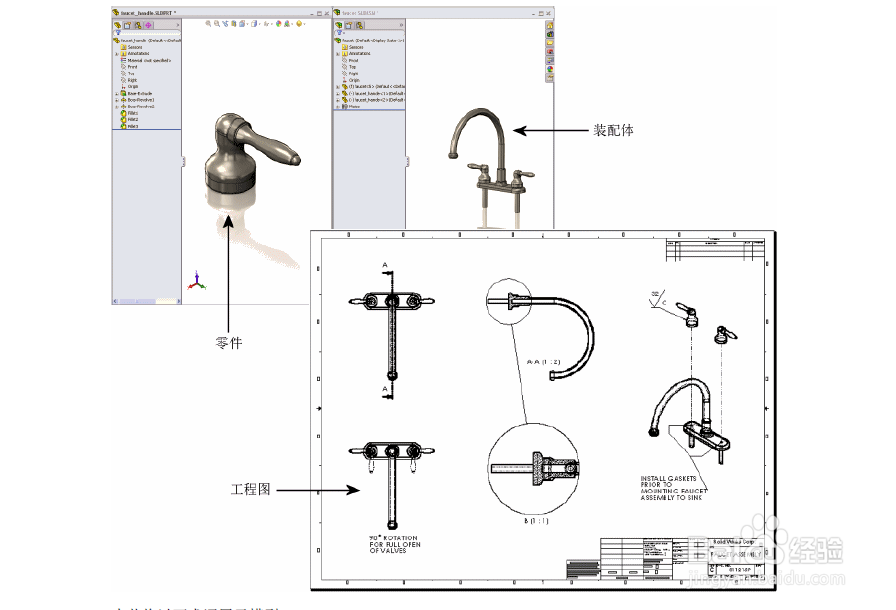The height and width of the screenshot is (610, 896).
Task: Select Fillet3 feature in part tree
Action: [x=130, y=126]
